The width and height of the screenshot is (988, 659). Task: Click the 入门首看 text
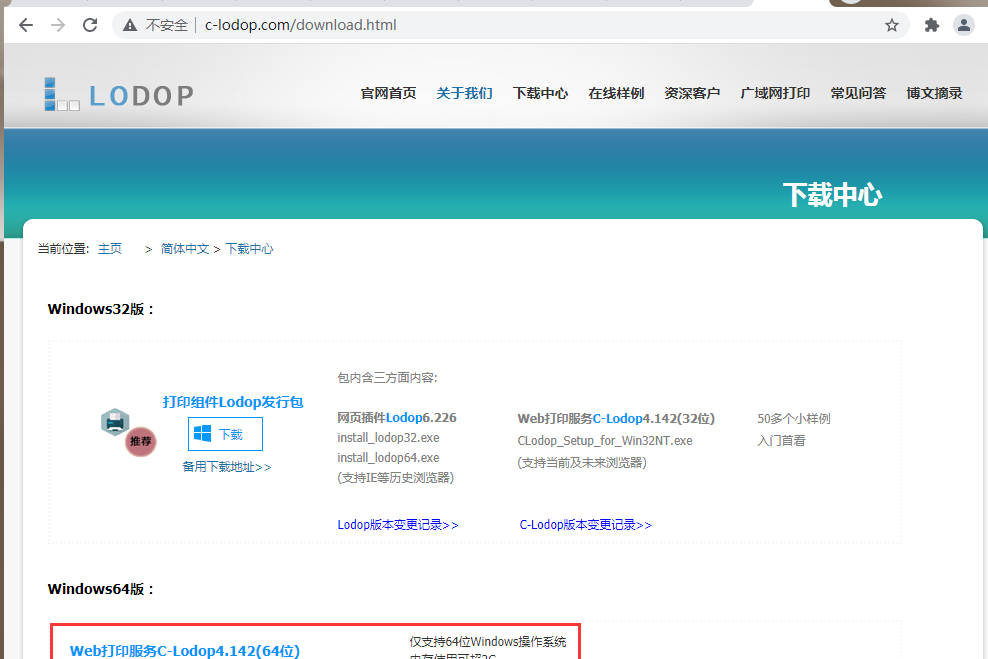(x=781, y=441)
